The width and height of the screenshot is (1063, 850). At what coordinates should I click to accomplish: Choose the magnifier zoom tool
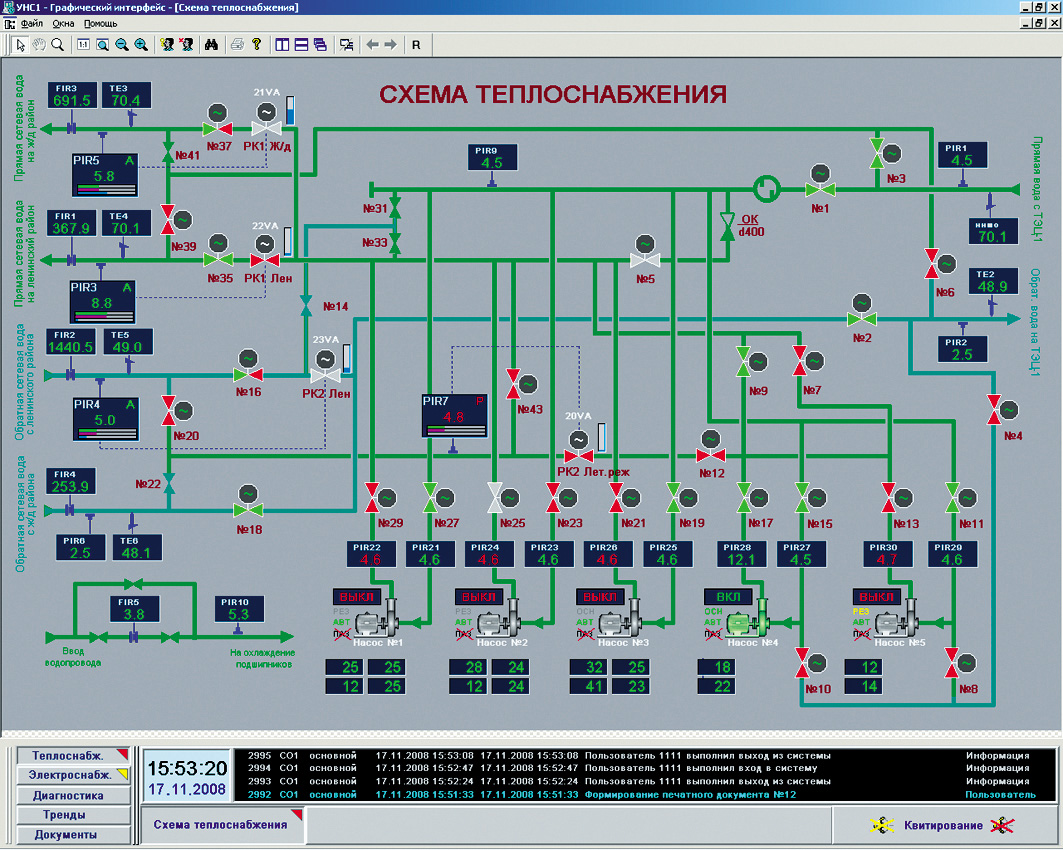tap(58, 45)
